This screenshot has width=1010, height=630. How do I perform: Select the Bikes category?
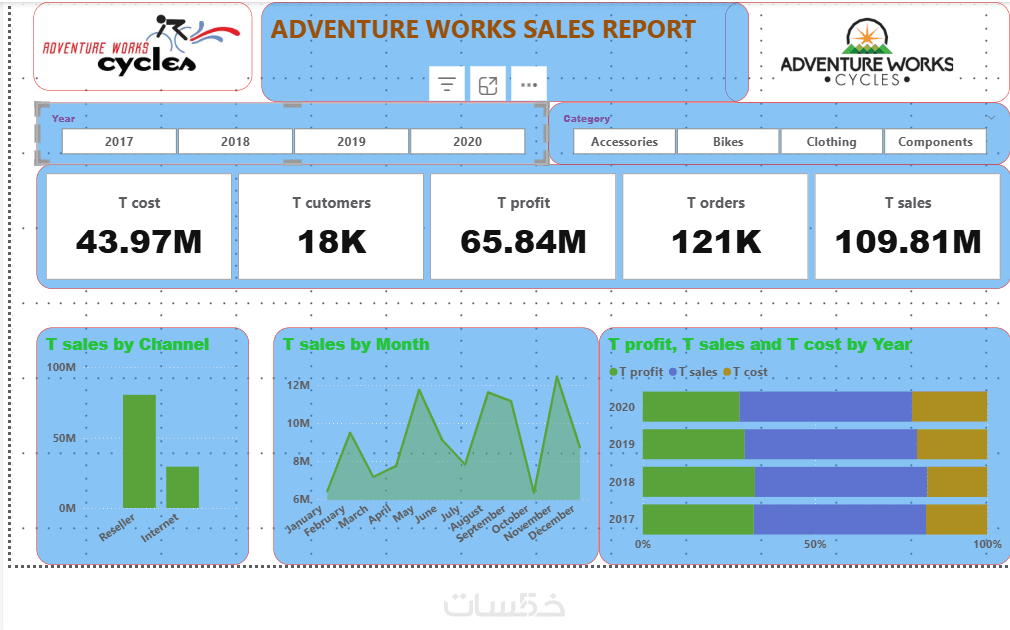pyautogui.click(x=728, y=142)
